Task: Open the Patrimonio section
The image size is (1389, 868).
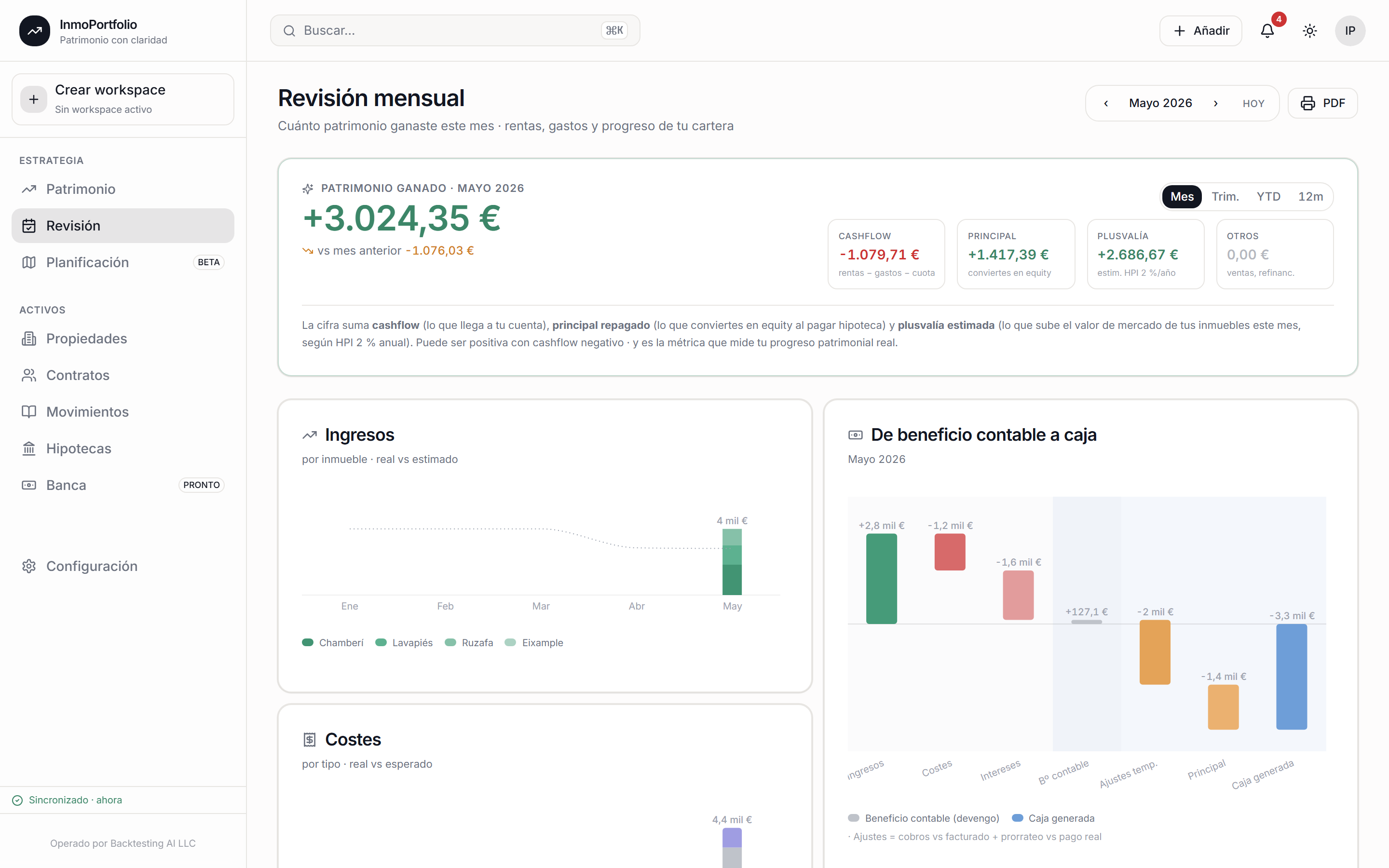Action: coord(123,189)
